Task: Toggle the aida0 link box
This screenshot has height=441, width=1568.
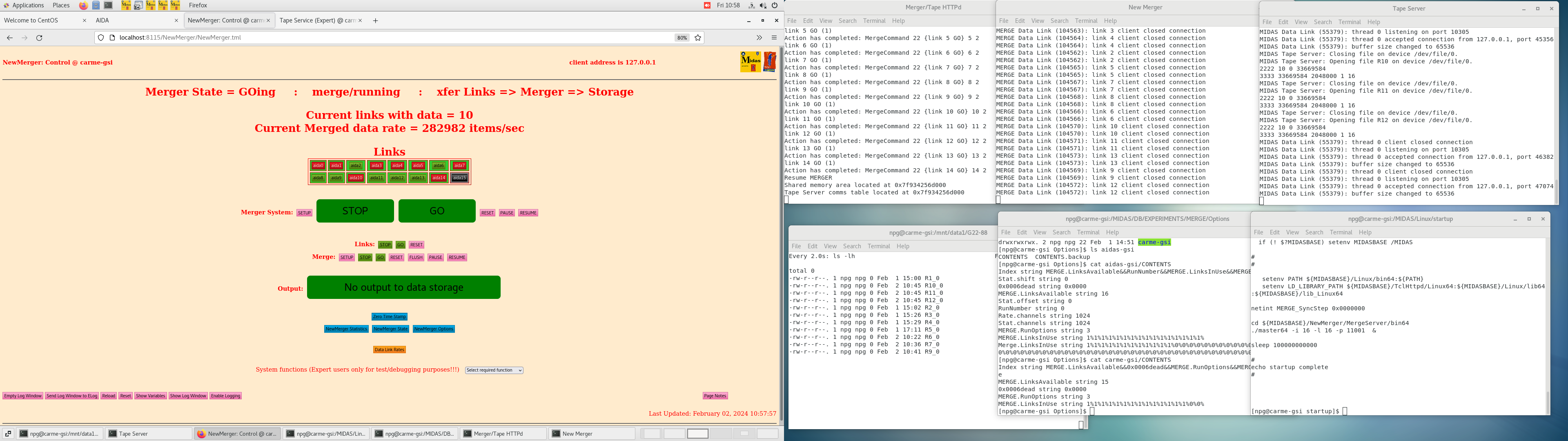Action: point(318,166)
